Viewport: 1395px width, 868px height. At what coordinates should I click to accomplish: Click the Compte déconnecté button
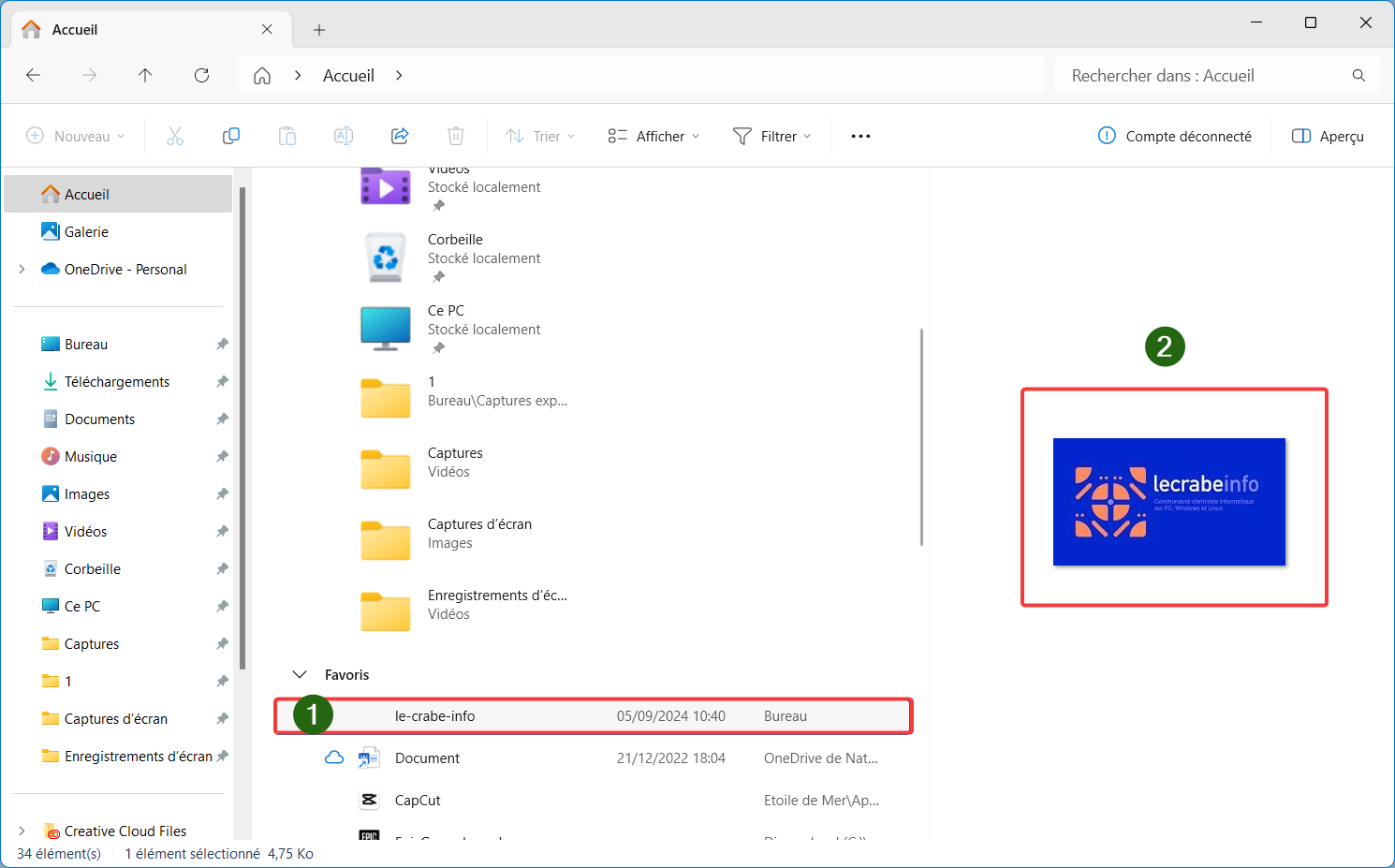1175,137
